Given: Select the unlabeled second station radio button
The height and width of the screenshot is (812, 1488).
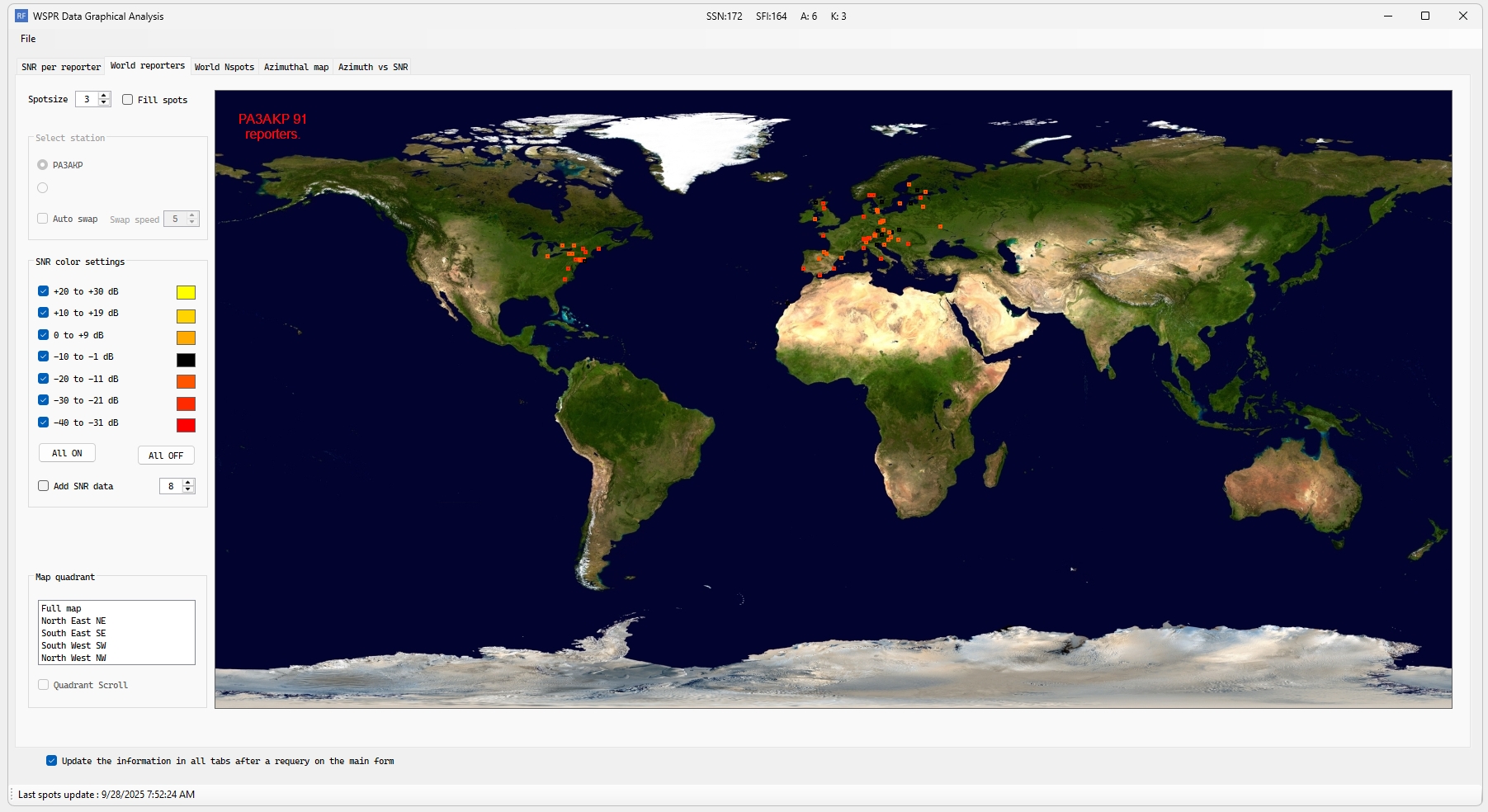Looking at the screenshot, I should pos(43,188).
